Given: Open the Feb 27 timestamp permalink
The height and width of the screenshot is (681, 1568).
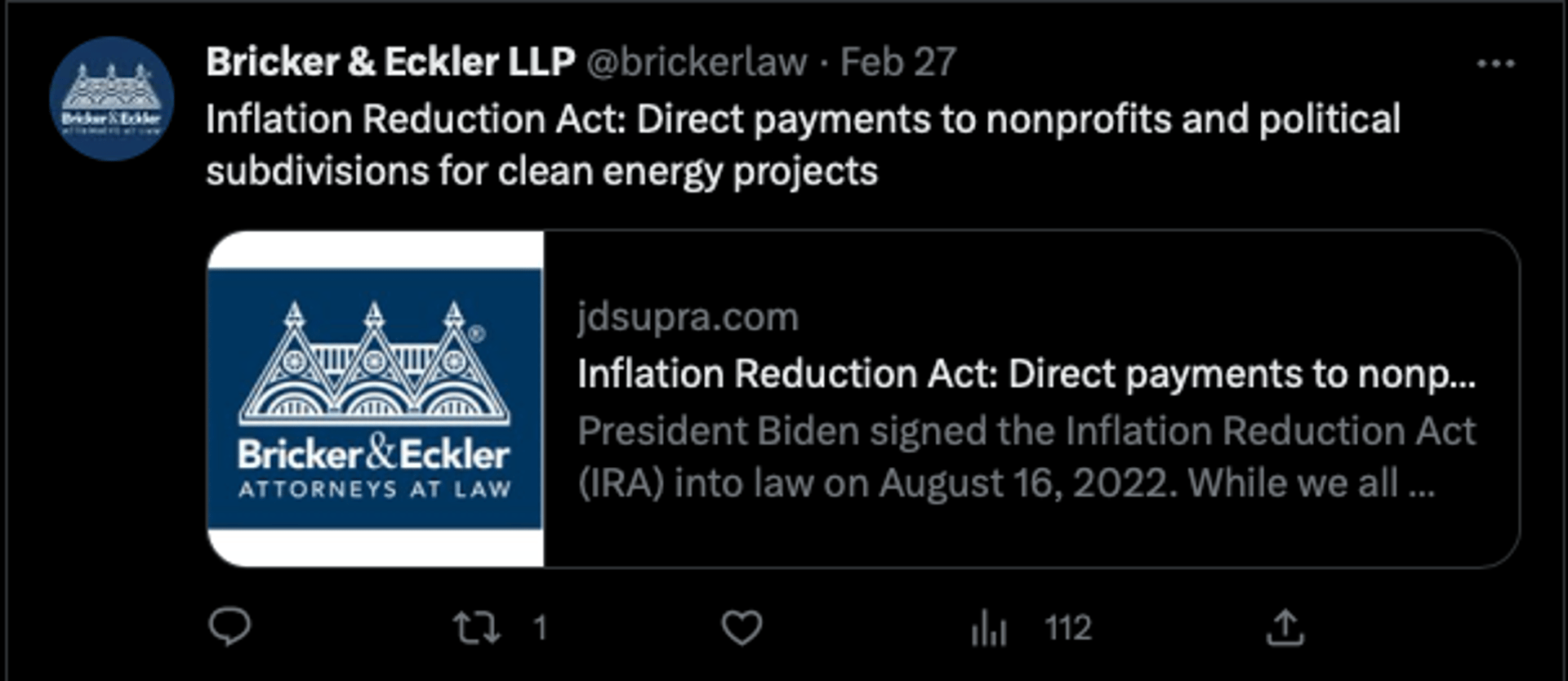Looking at the screenshot, I should coord(898,62).
